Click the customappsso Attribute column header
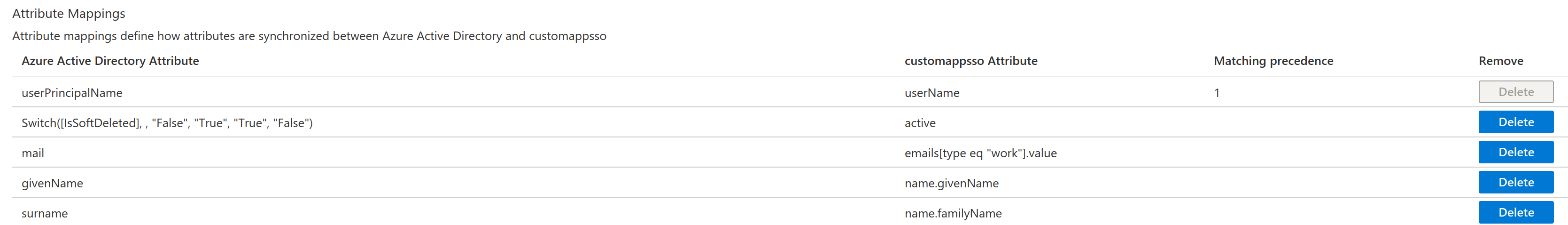The image size is (1568, 225). point(971,61)
